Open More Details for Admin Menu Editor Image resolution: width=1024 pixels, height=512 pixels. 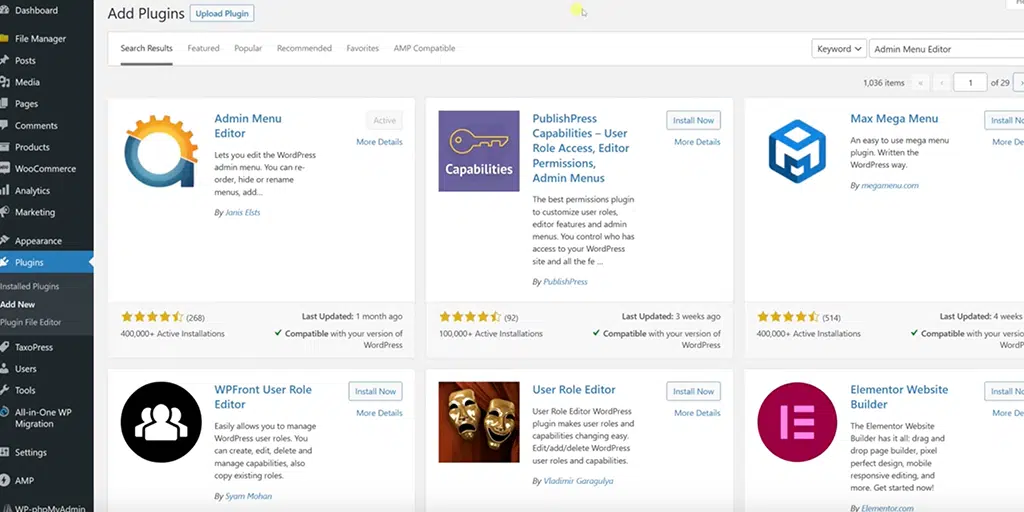coord(379,142)
